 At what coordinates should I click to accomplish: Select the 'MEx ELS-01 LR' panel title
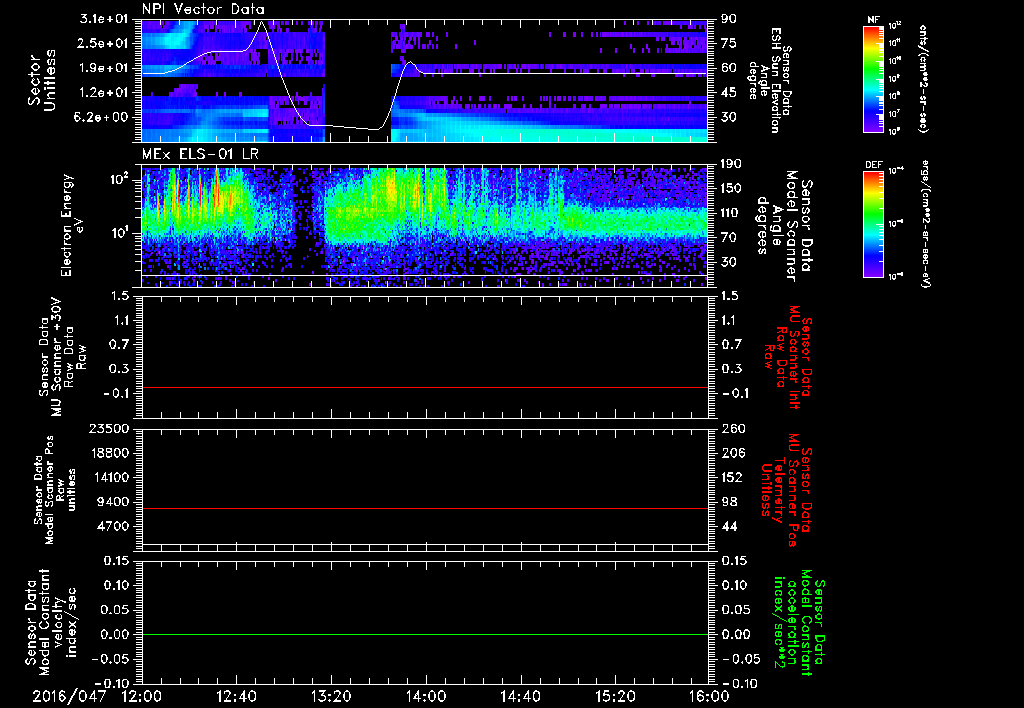pos(199,154)
